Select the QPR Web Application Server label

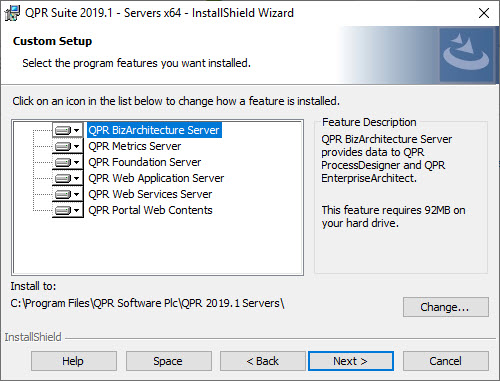pos(156,178)
